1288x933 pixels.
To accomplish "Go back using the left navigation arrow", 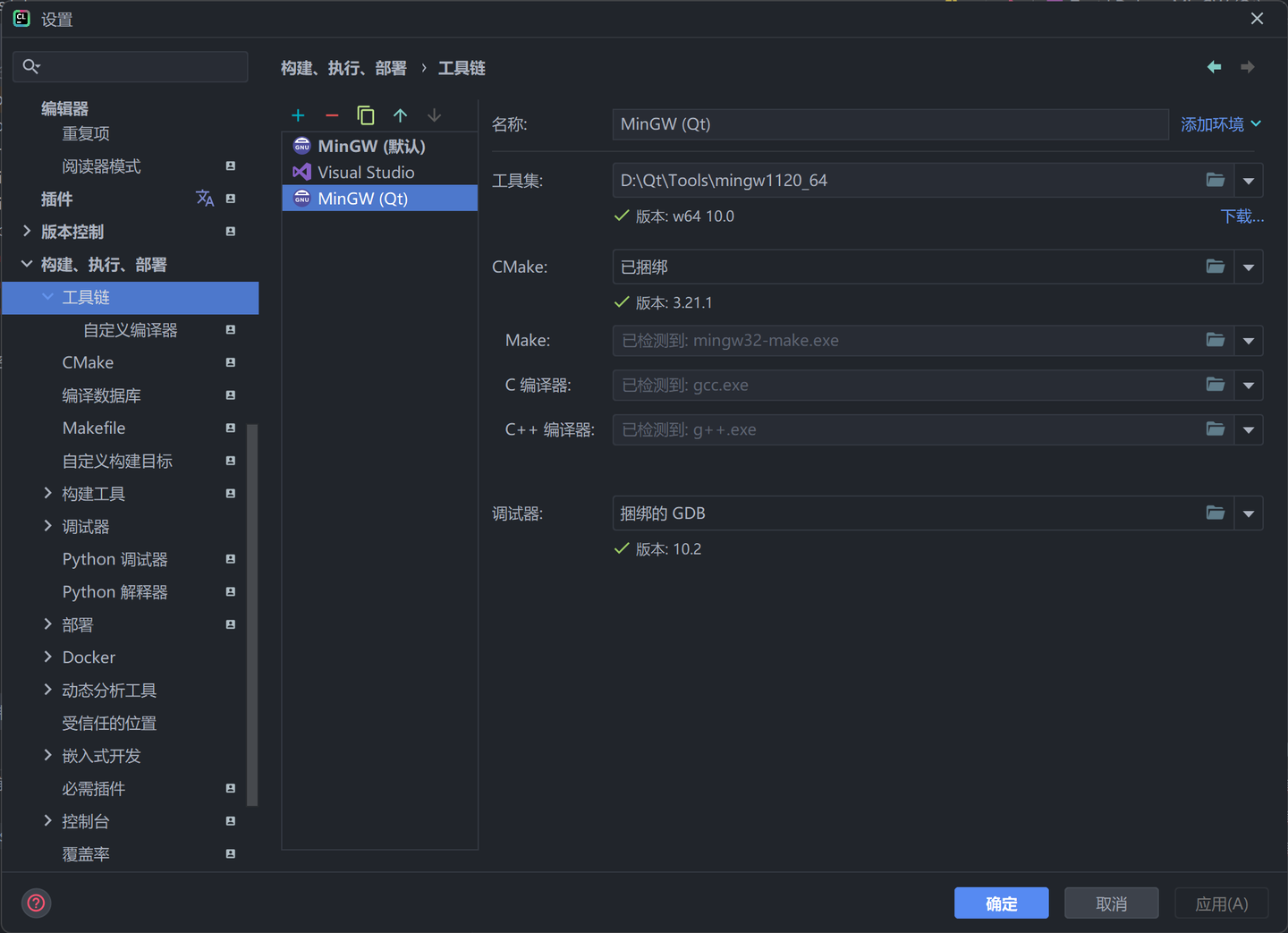I will click(x=1214, y=67).
